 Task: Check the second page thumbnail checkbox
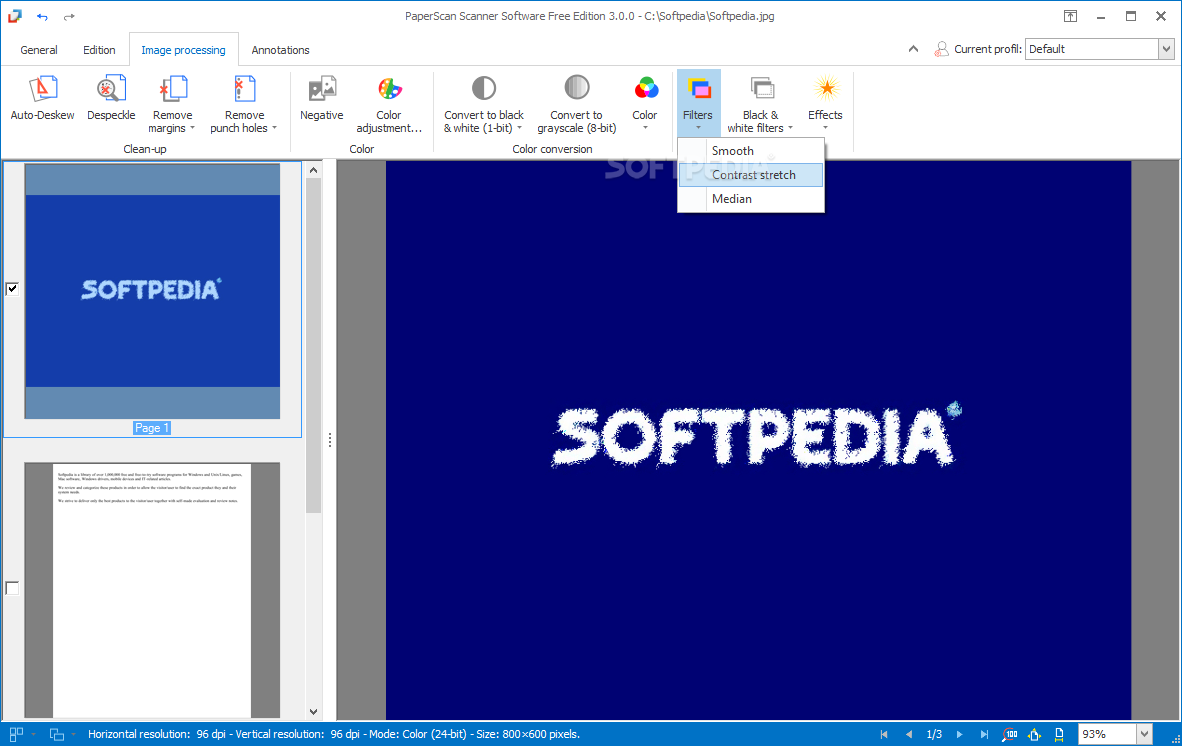[12, 588]
